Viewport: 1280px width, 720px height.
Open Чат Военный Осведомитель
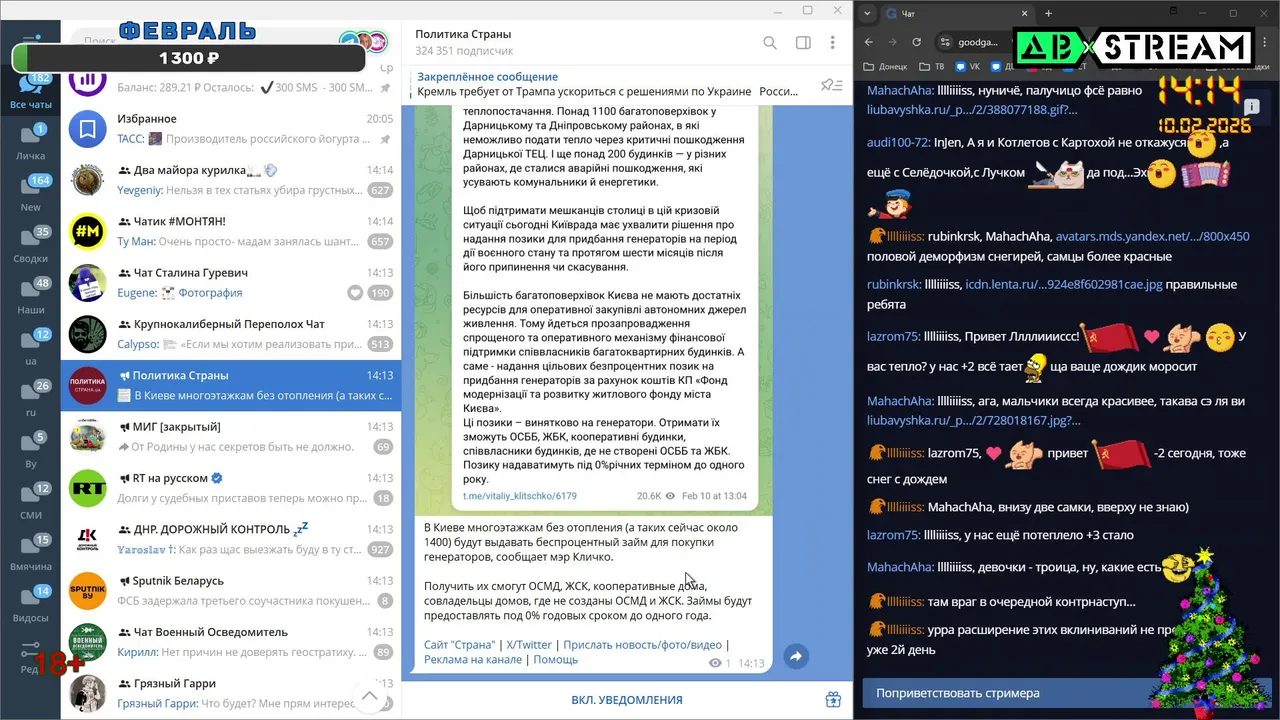(231, 642)
